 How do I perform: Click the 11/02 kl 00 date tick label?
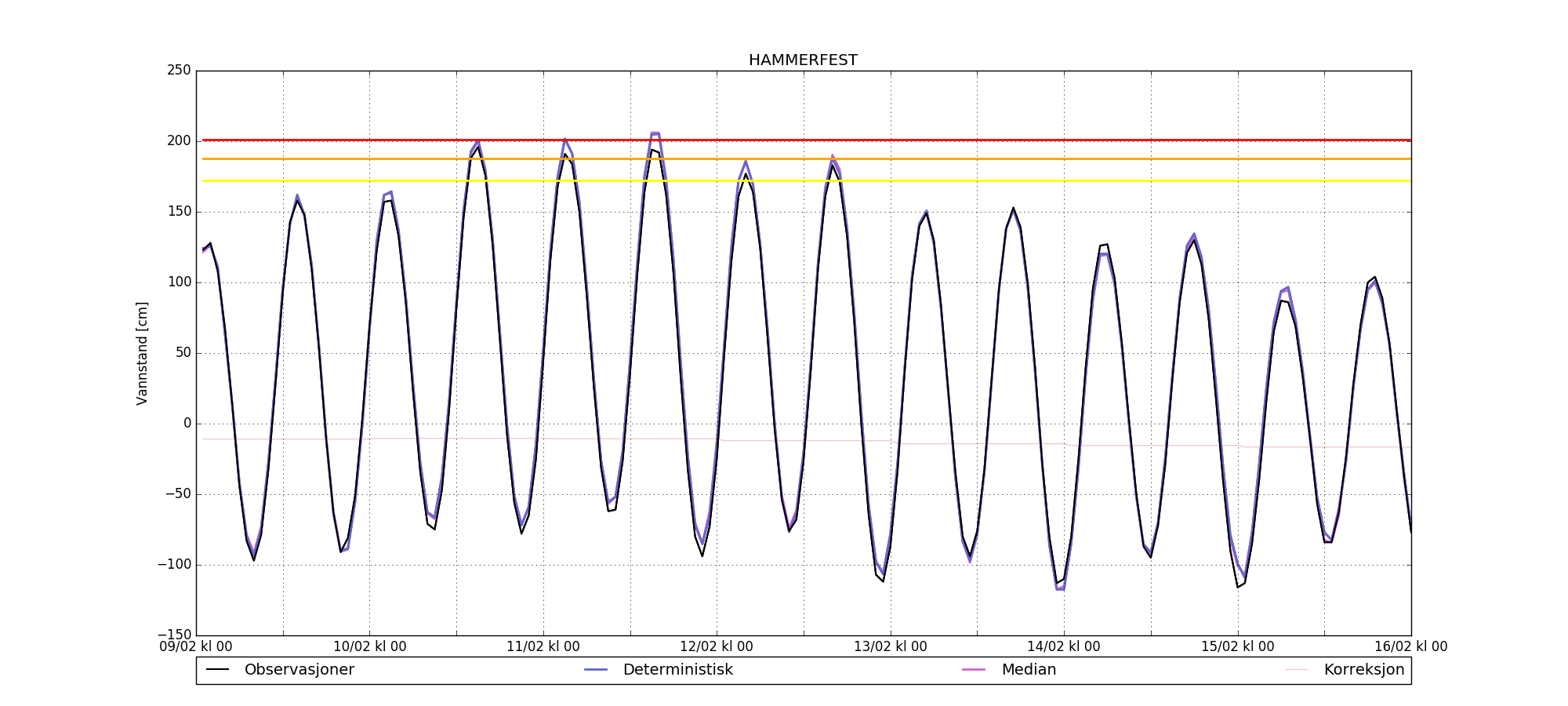543,647
